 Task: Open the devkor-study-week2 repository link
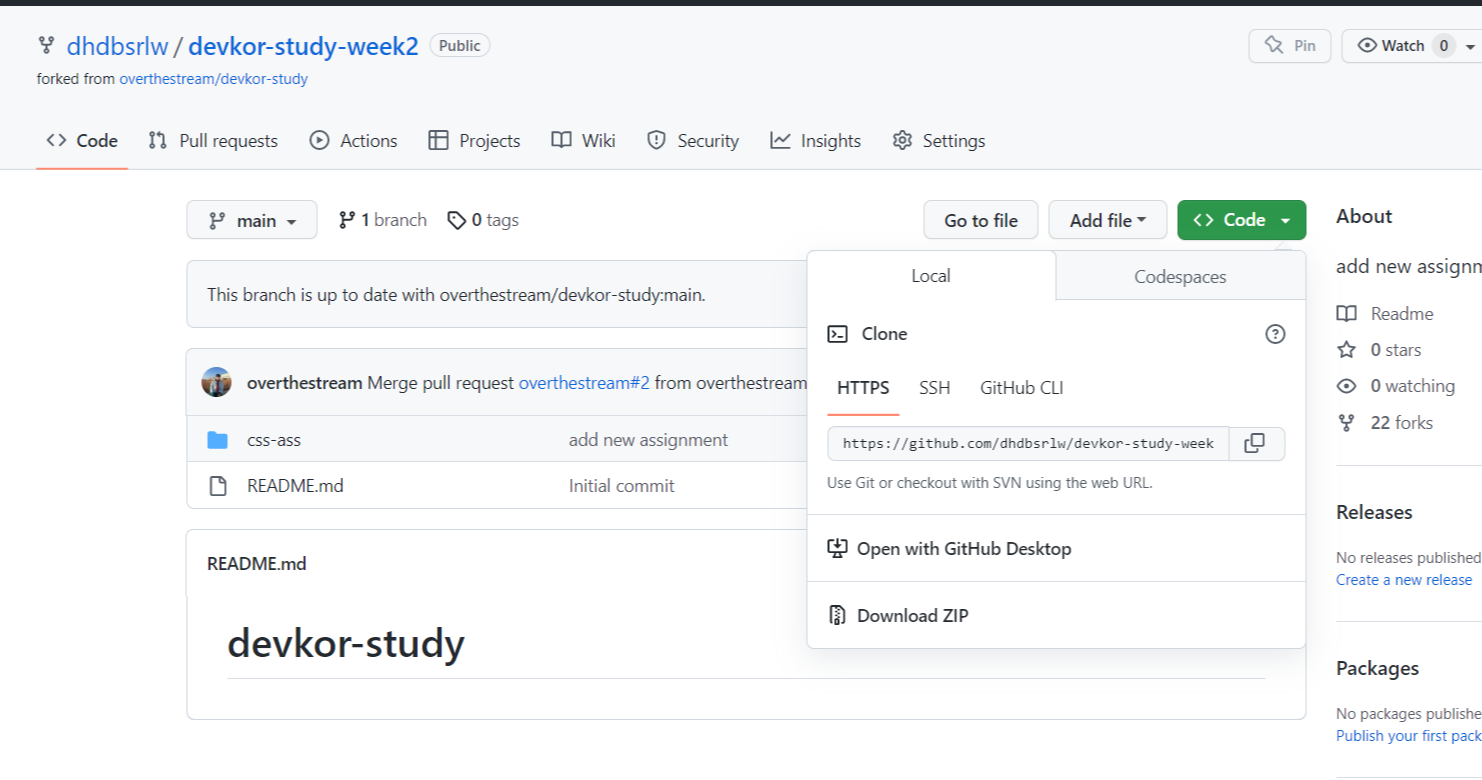[304, 46]
